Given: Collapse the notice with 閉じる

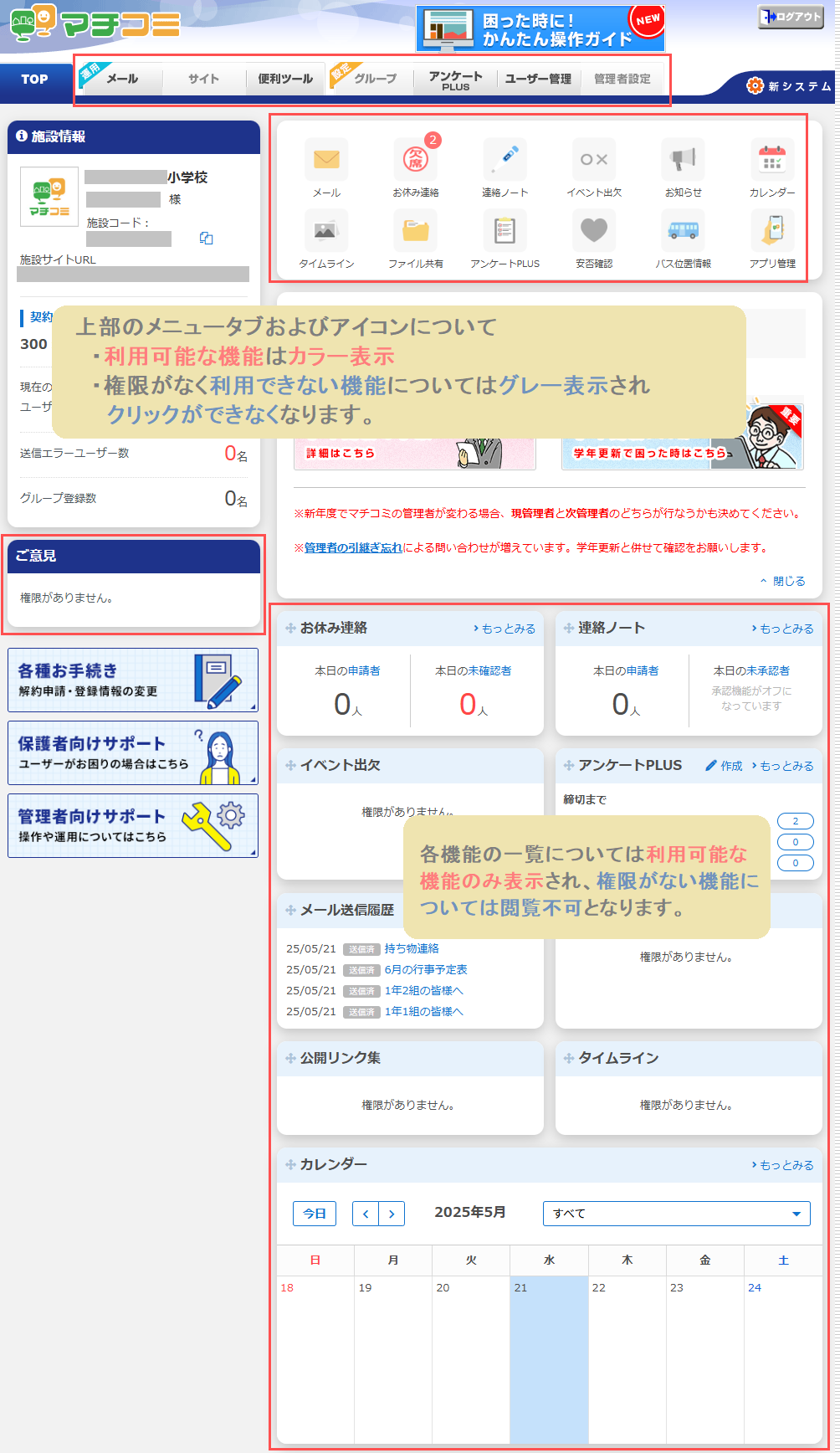Looking at the screenshot, I should point(783,581).
